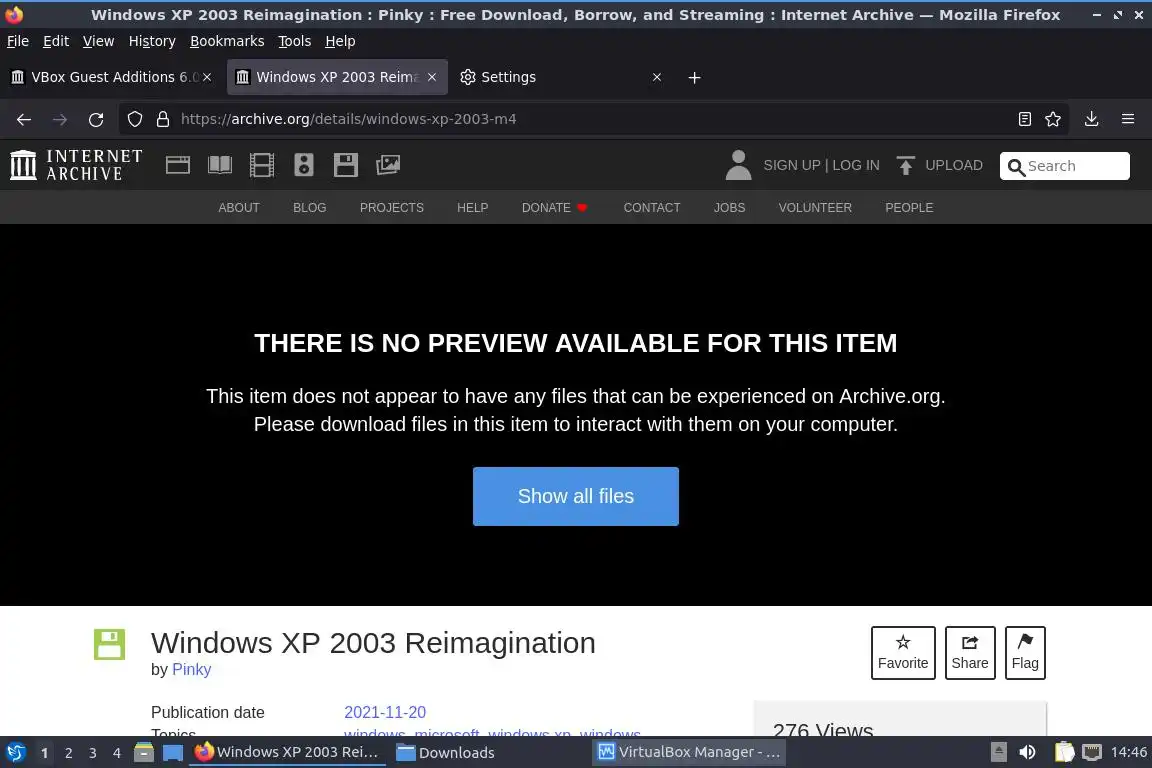Open the HELP nav link
The image size is (1152, 768).
tap(472, 208)
